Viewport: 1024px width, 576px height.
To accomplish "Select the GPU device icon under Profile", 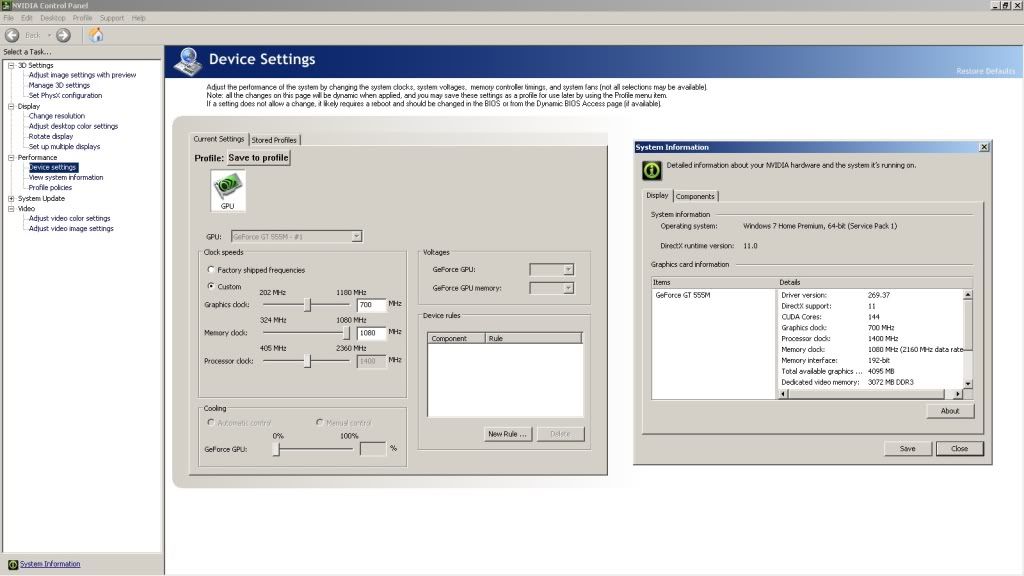I will [227, 190].
